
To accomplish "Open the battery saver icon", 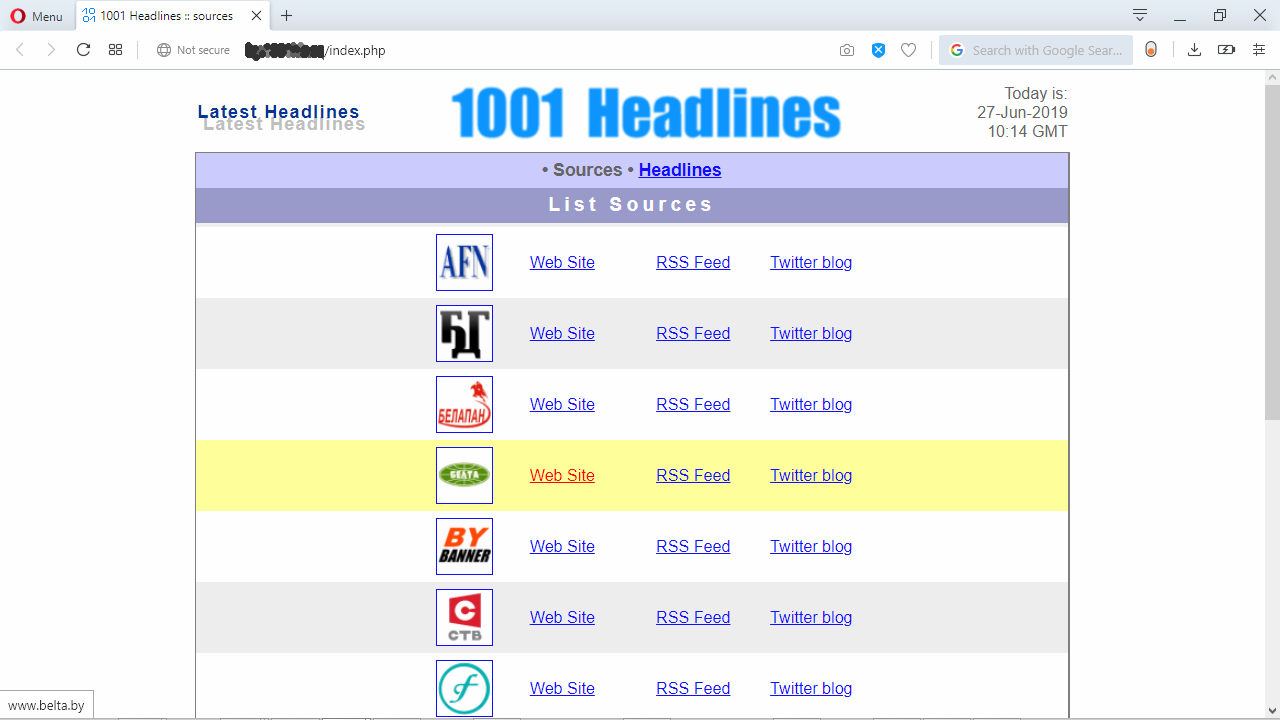I will click(1226, 50).
